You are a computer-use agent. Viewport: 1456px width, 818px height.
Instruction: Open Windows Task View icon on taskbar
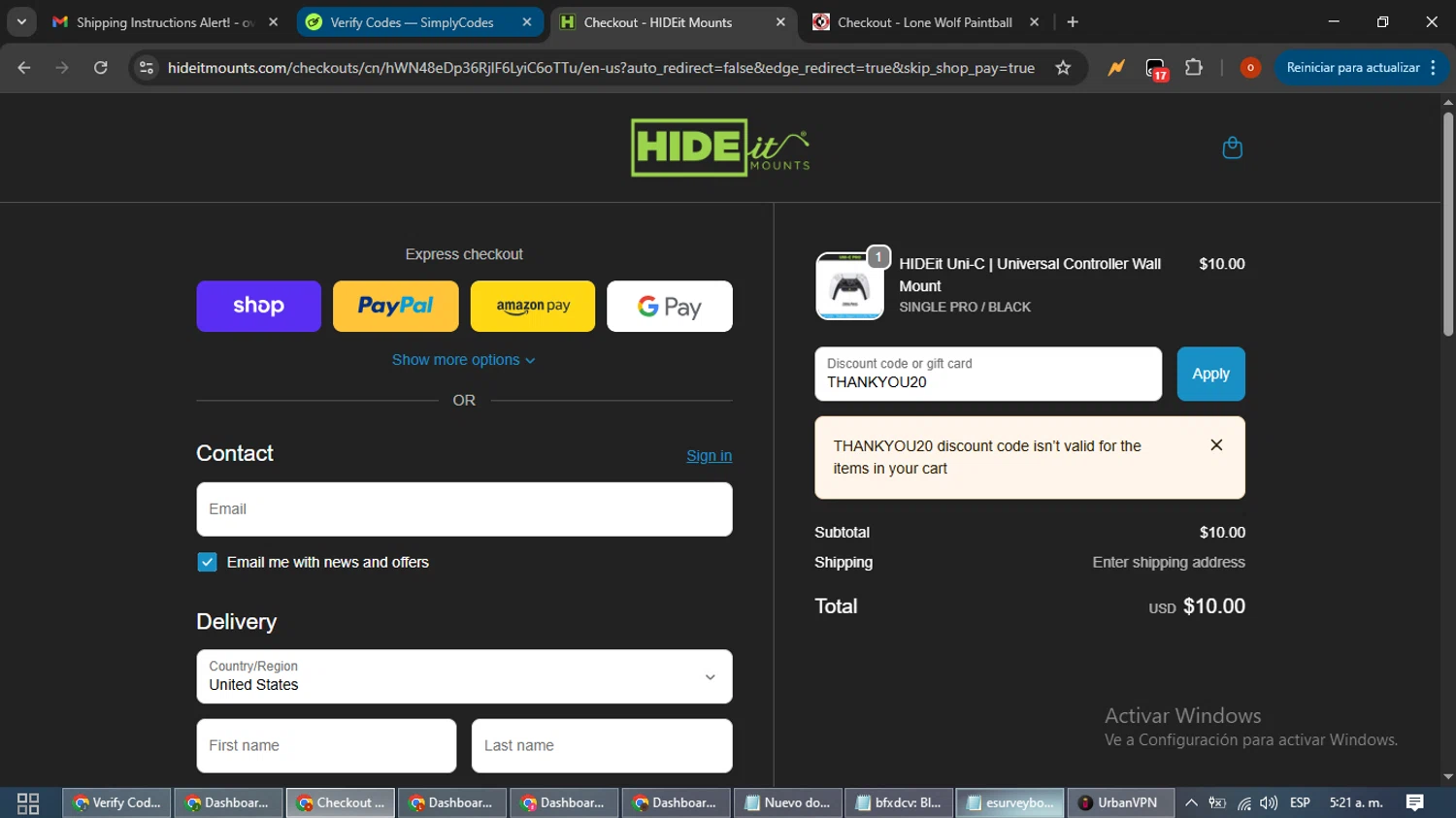coord(28,803)
